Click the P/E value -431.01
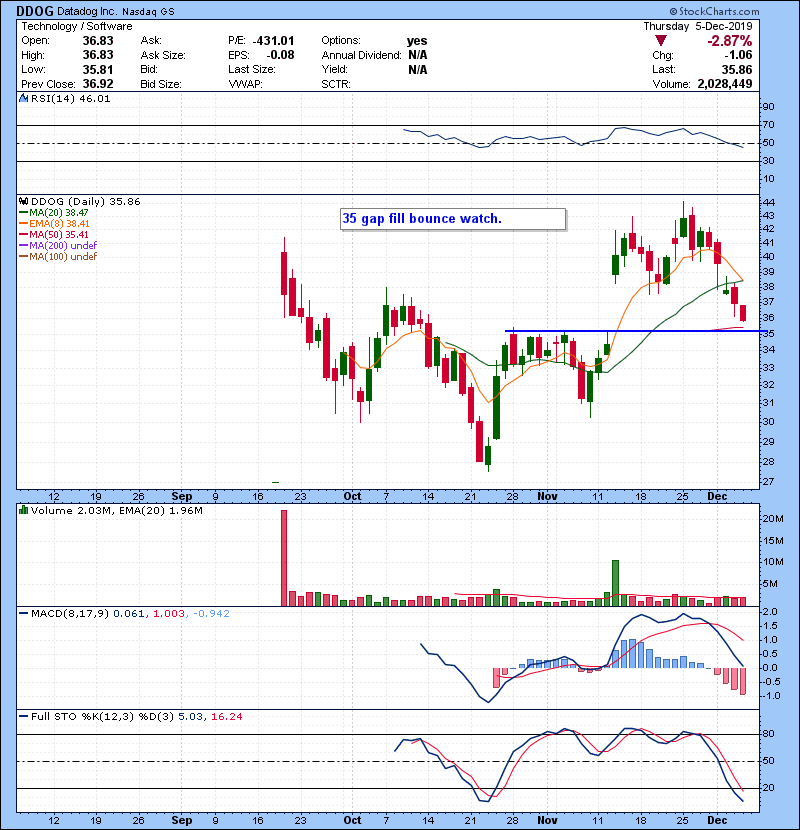 [x=273, y=41]
